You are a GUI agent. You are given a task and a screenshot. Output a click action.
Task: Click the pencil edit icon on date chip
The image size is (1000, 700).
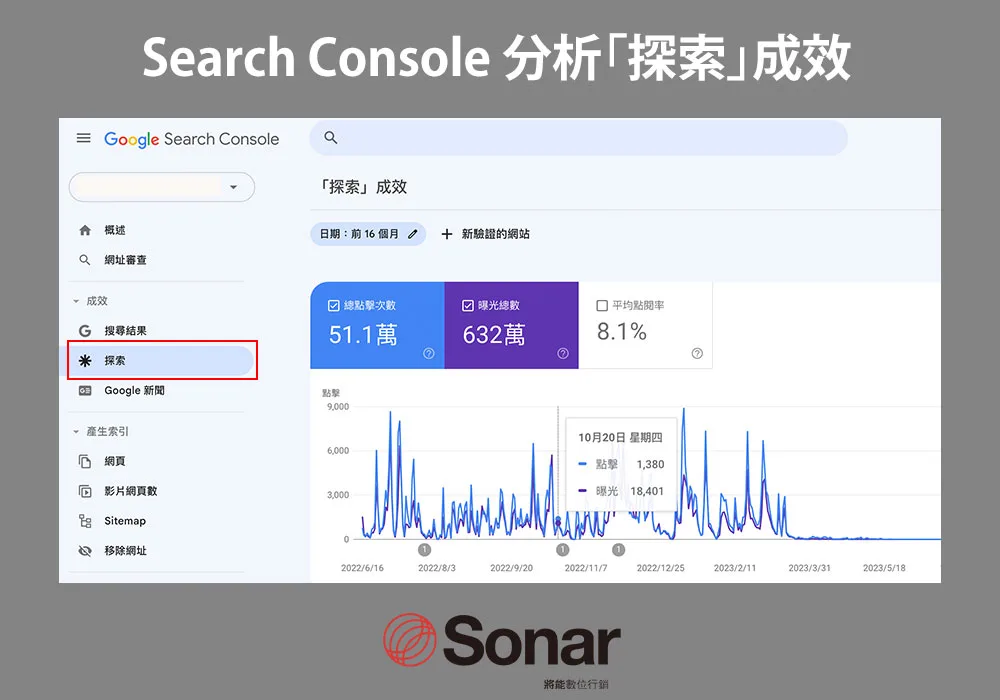click(413, 234)
